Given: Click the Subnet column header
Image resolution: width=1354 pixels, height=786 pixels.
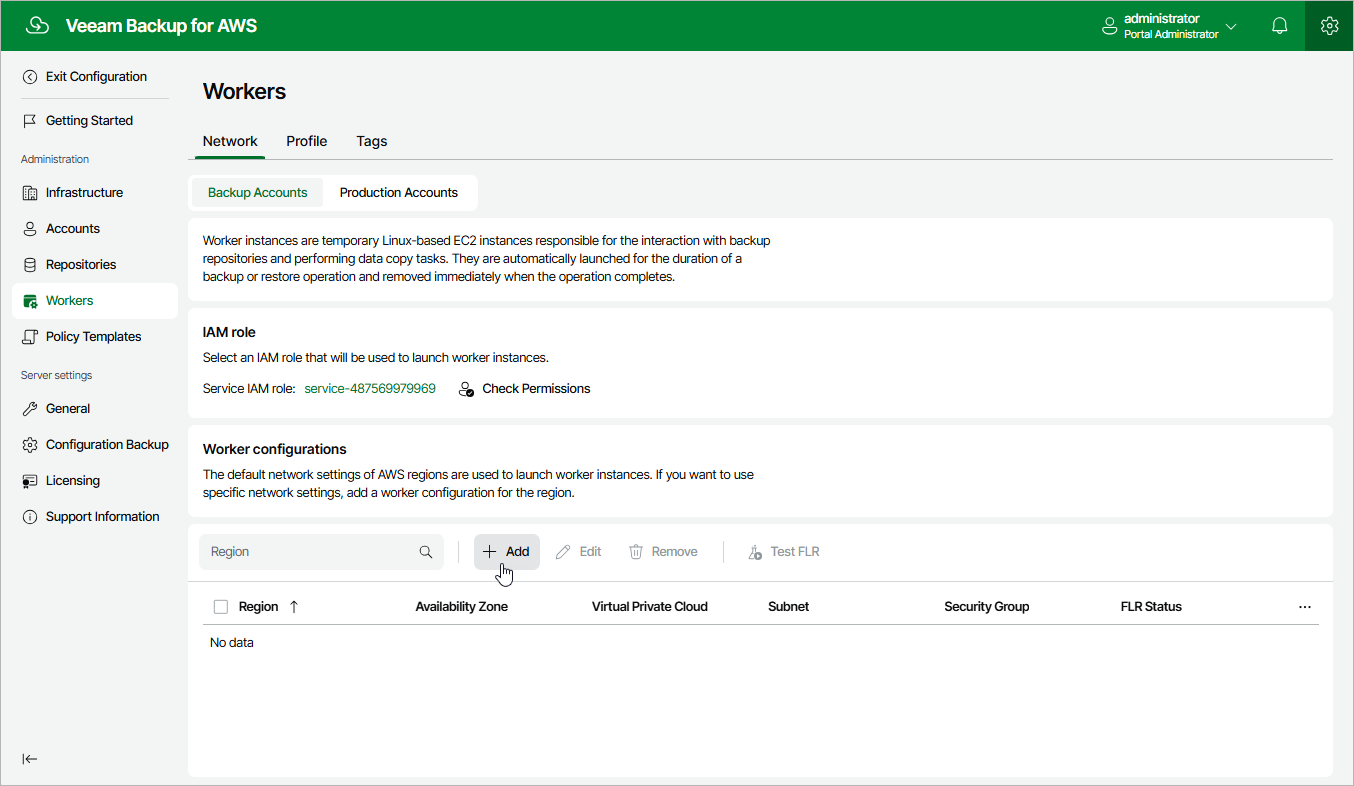Looking at the screenshot, I should pos(789,607).
